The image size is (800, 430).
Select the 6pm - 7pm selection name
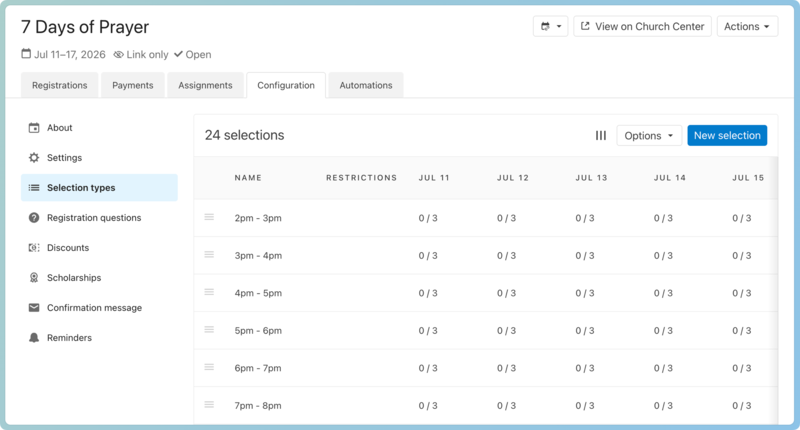(258, 368)
